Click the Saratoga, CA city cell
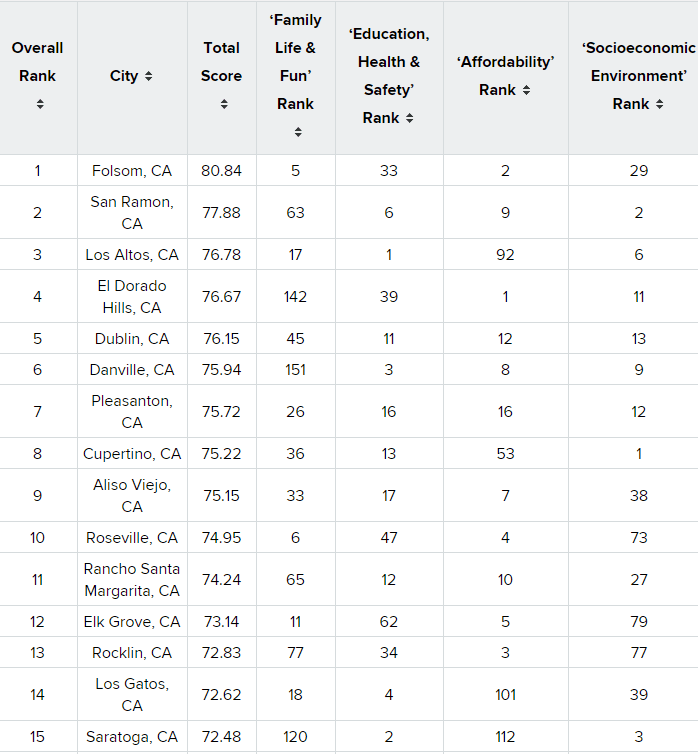 [x=132, y=737]
